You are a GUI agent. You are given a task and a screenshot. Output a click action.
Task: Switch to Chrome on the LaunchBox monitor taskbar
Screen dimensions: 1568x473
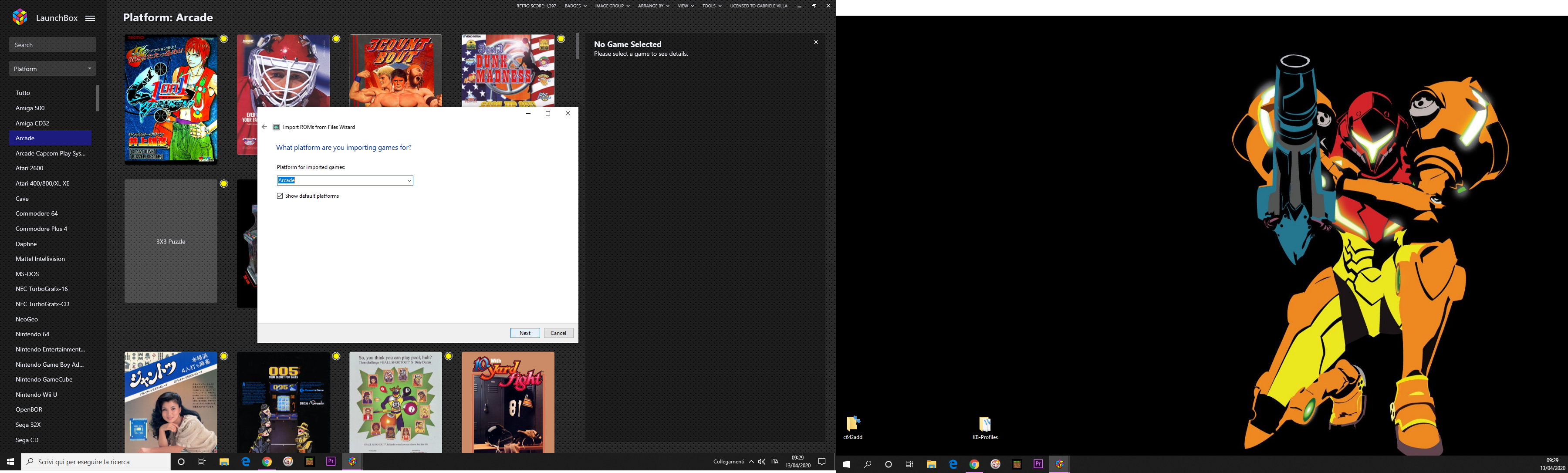[267, 462]
